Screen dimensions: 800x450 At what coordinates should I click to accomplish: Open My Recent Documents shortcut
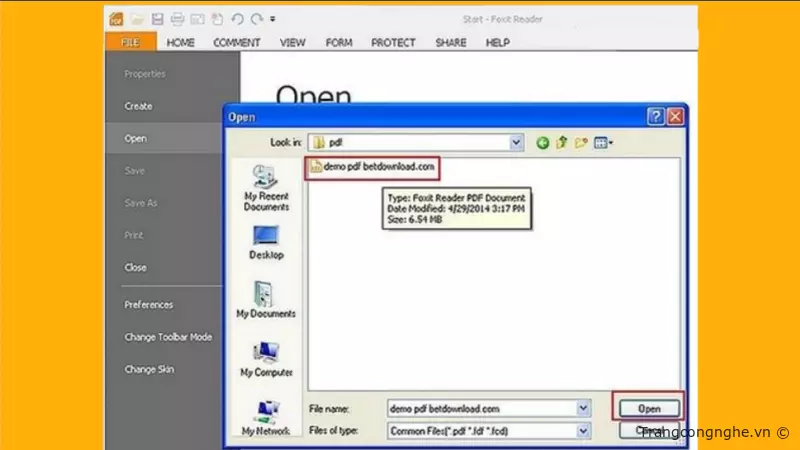(x=265, y=185)
